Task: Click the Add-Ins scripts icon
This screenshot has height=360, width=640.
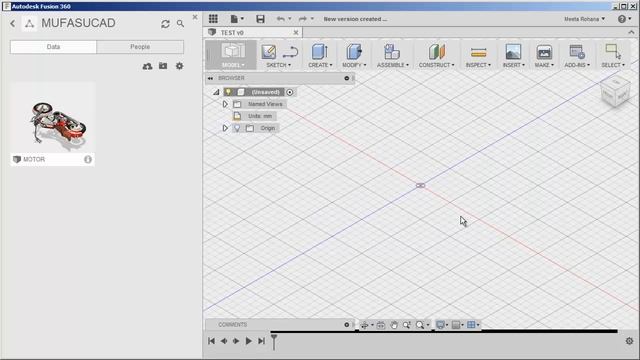Action: pyautogui.click(x=577, y=52)
